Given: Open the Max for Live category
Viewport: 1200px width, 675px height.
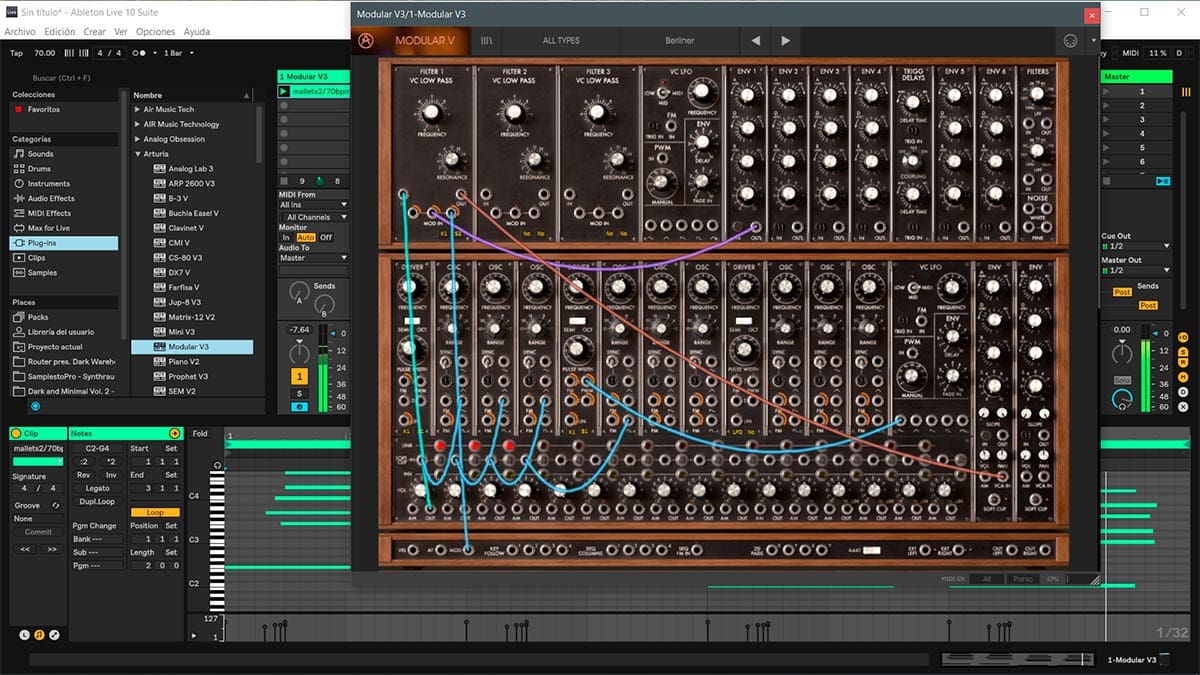Looking at the screenshot, I should (x=64, y=228).
